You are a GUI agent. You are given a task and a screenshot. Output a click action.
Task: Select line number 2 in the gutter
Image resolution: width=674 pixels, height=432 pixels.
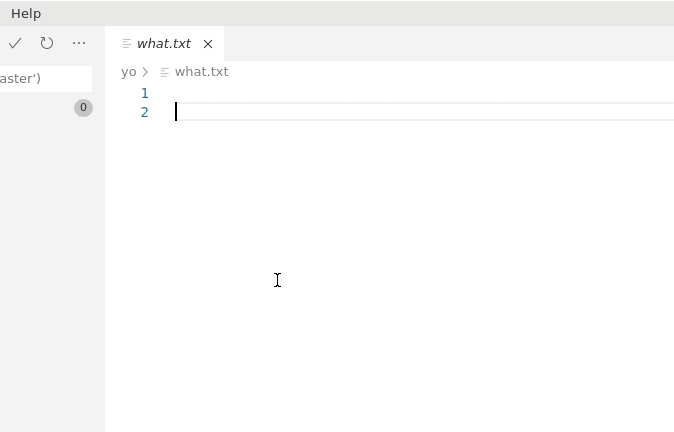click(144, 112)
